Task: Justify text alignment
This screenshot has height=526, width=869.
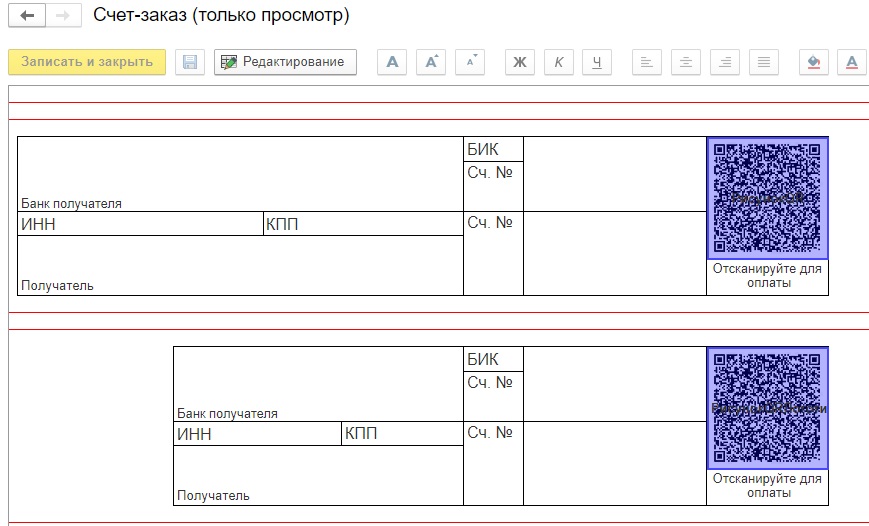Action: [764, 62]
